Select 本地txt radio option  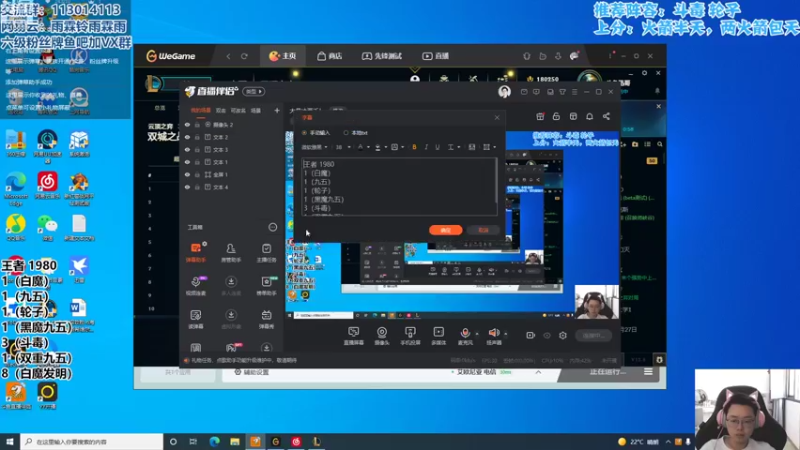pos(356,133)
